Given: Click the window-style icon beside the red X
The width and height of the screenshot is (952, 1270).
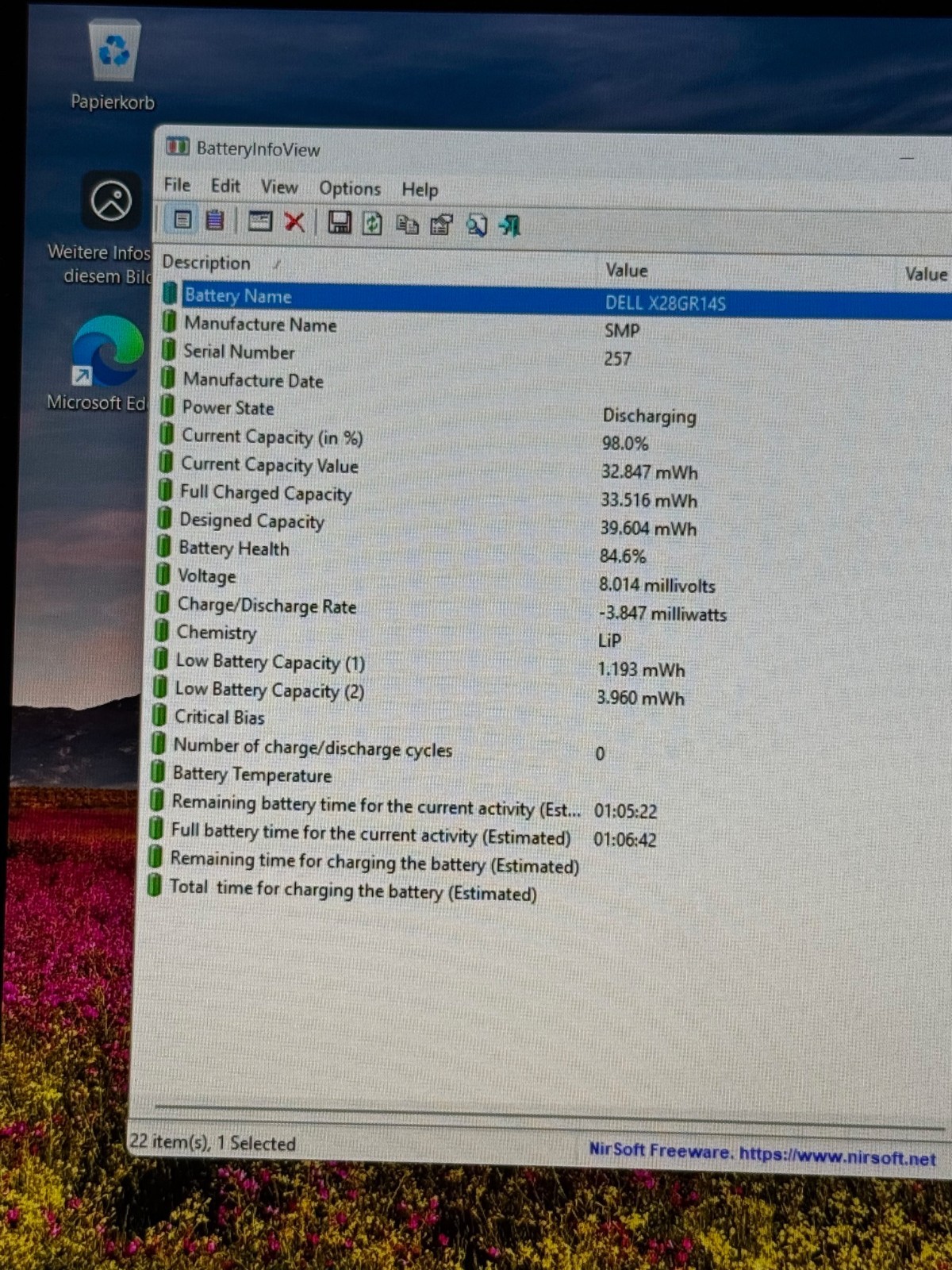Looking at the screenshot, I should [260, 221].
